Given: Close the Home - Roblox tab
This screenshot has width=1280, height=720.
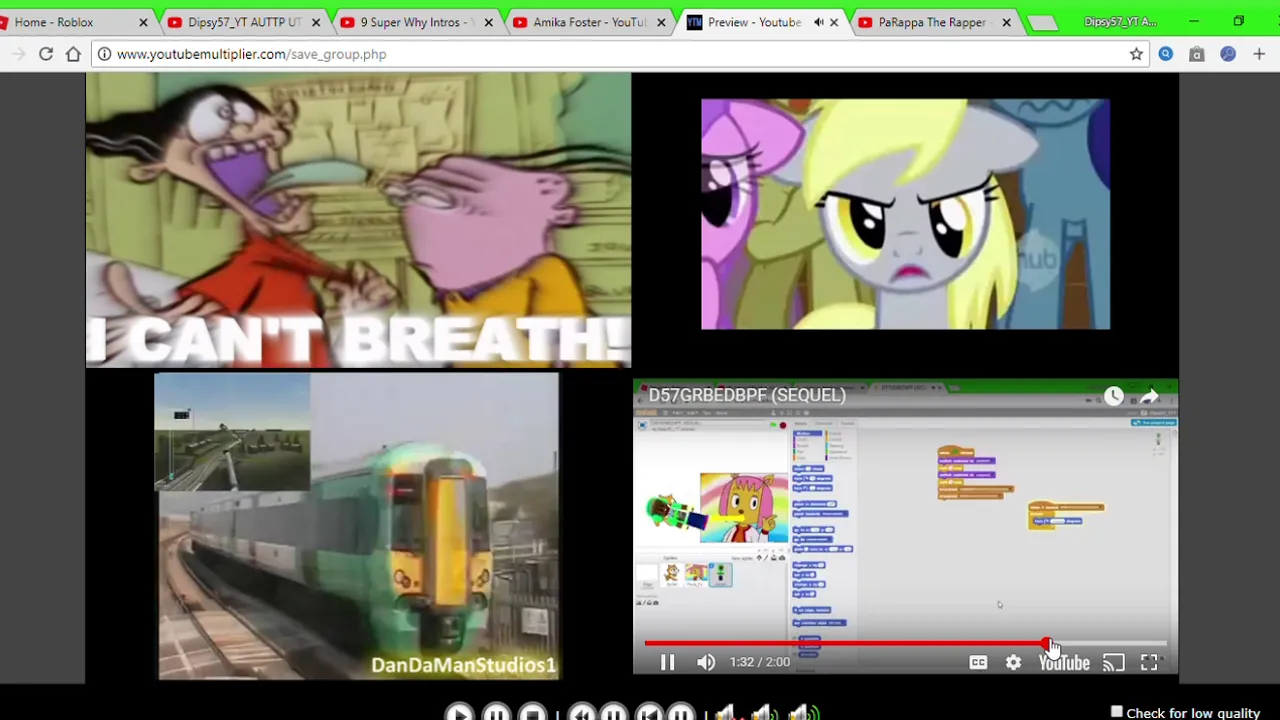Looking at the screenshot, I should tap(143, 22).
